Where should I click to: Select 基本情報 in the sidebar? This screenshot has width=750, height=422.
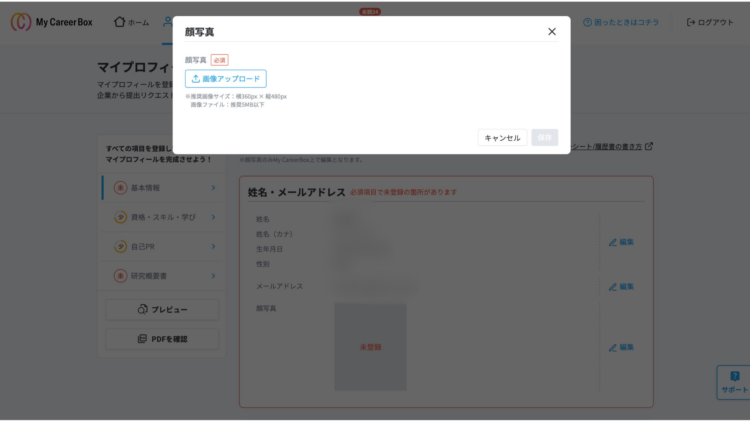162,188
